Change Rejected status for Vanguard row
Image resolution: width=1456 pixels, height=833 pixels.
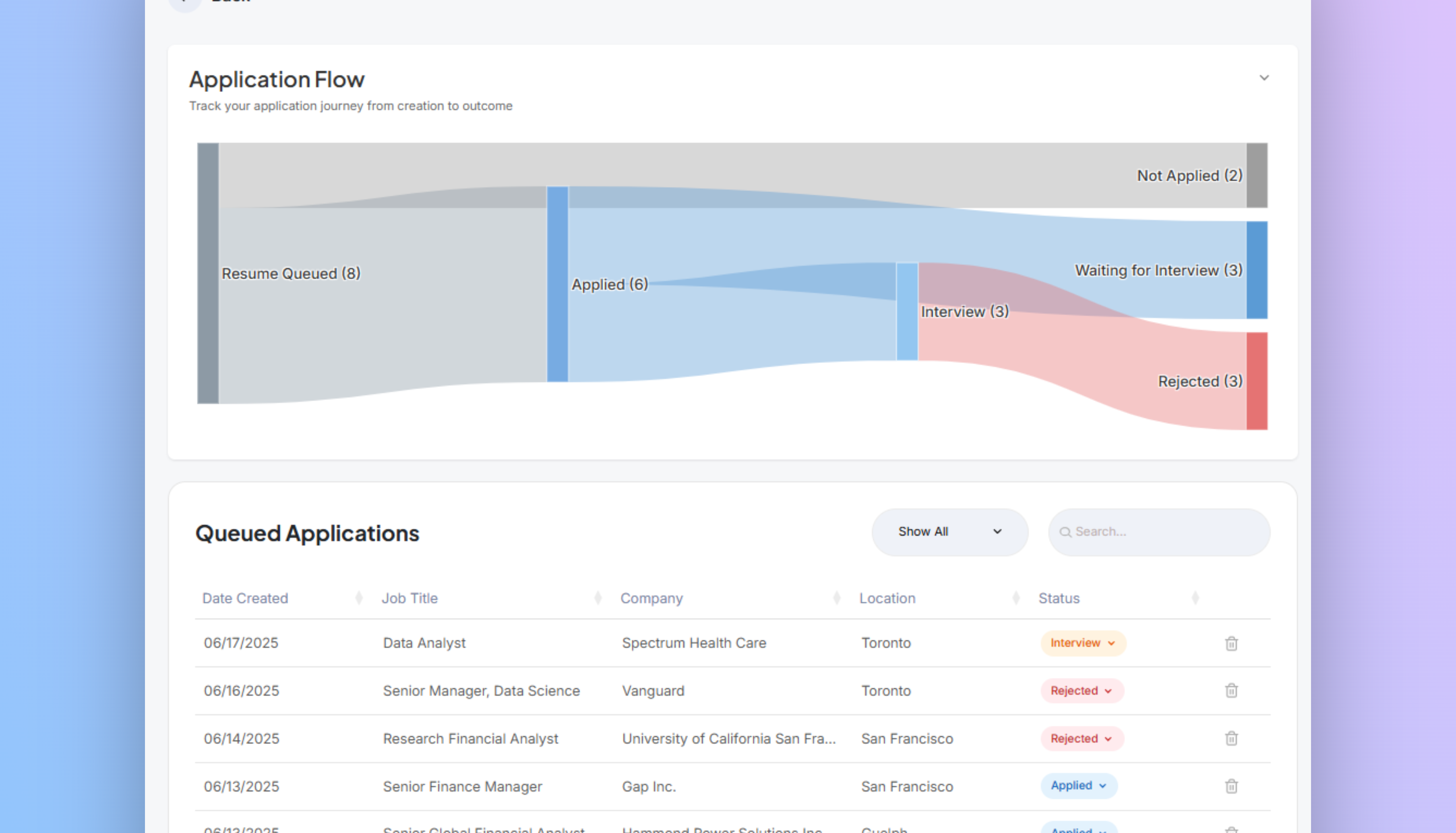tap(1082, 690)
